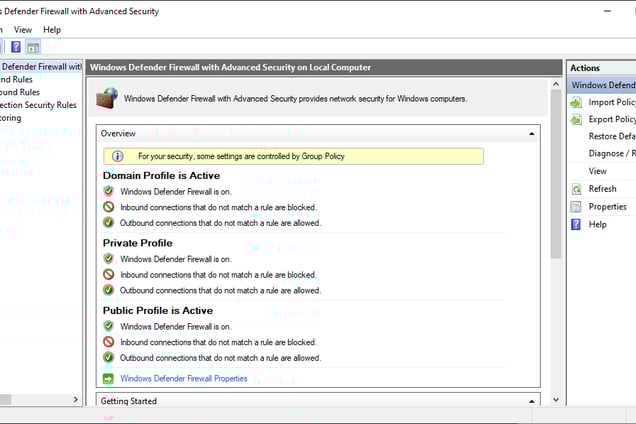The image size is (636, 424).
Task: Click the Properties icon in Actions pane
Action: click(576, 207)
